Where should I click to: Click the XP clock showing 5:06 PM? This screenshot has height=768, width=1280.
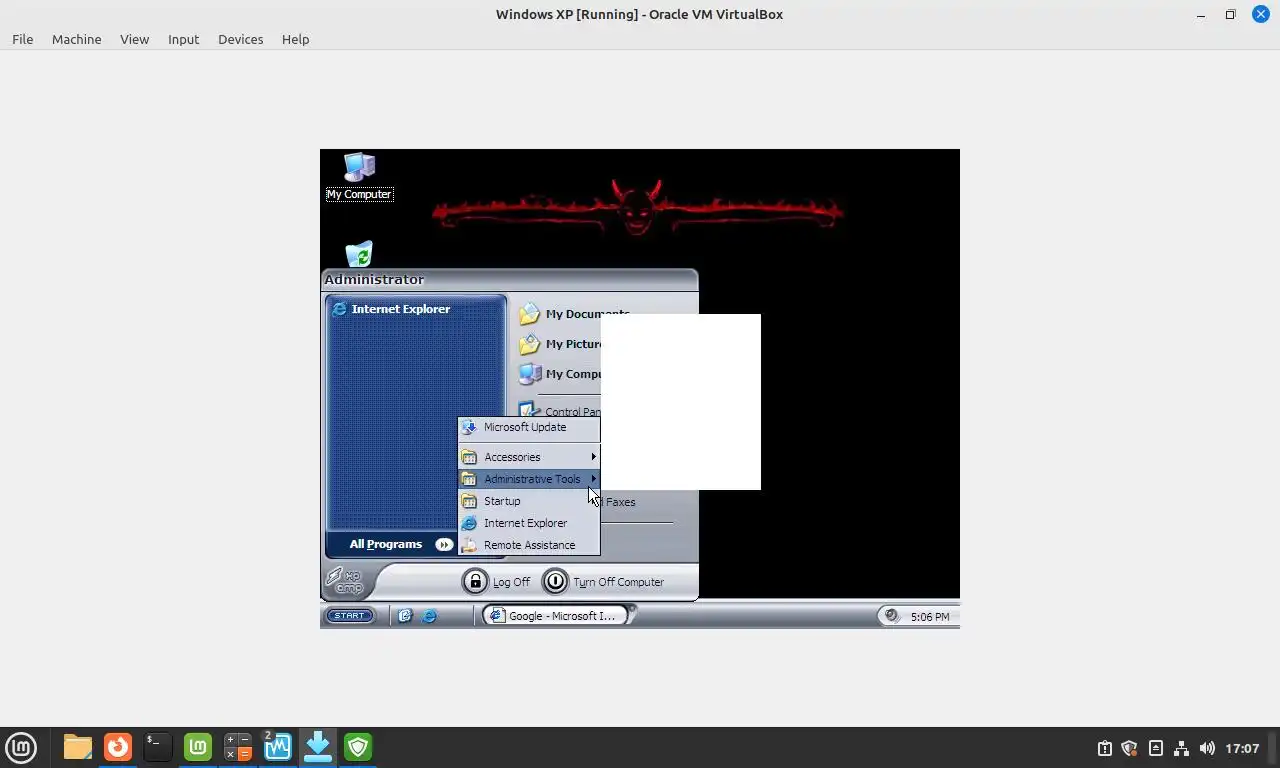[930, 617]
